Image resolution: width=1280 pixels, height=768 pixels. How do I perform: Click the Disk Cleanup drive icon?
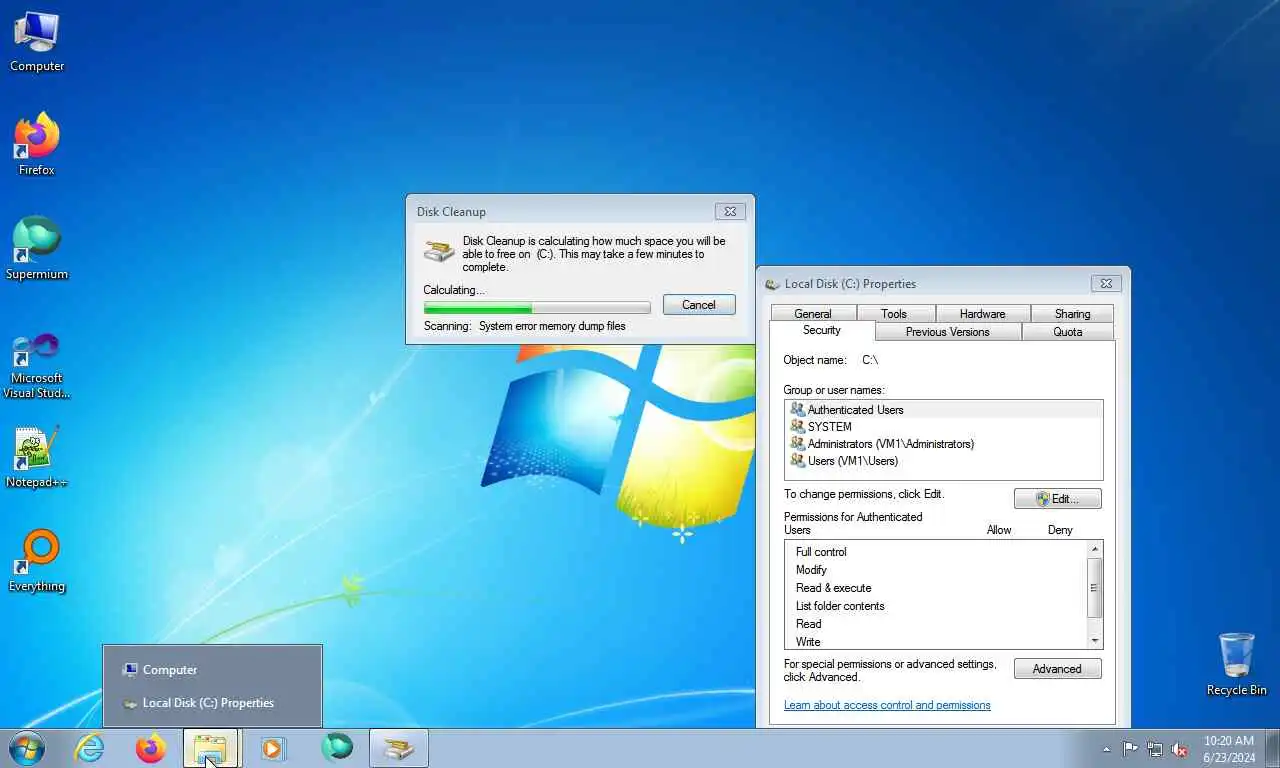point(439,251)
